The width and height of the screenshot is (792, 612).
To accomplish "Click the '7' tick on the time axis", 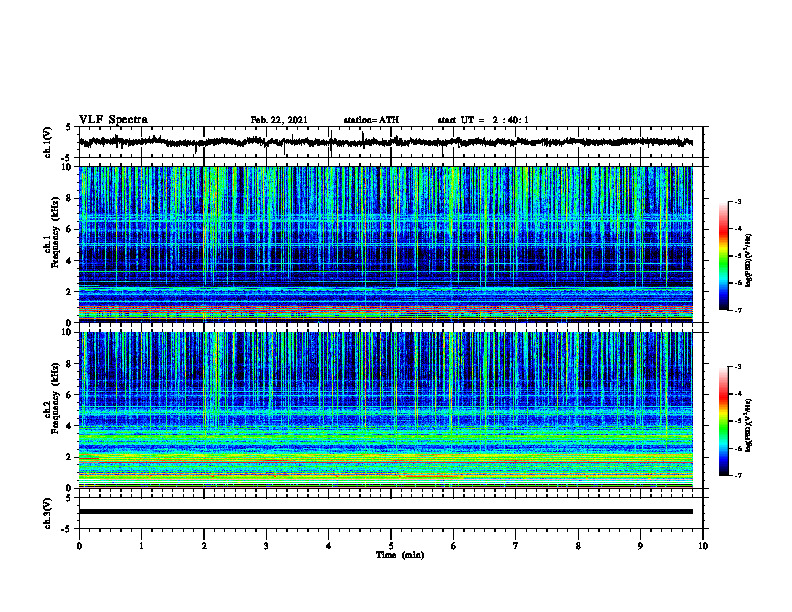I will coord(516,546).
